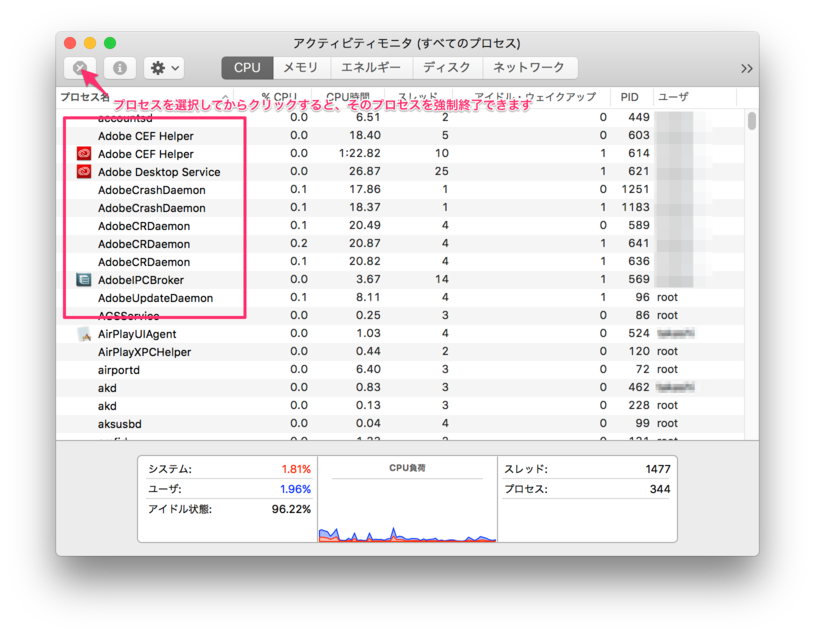The image size is (815, 636).
Task: Sort by PID column header
Action: tap(629, 97)
